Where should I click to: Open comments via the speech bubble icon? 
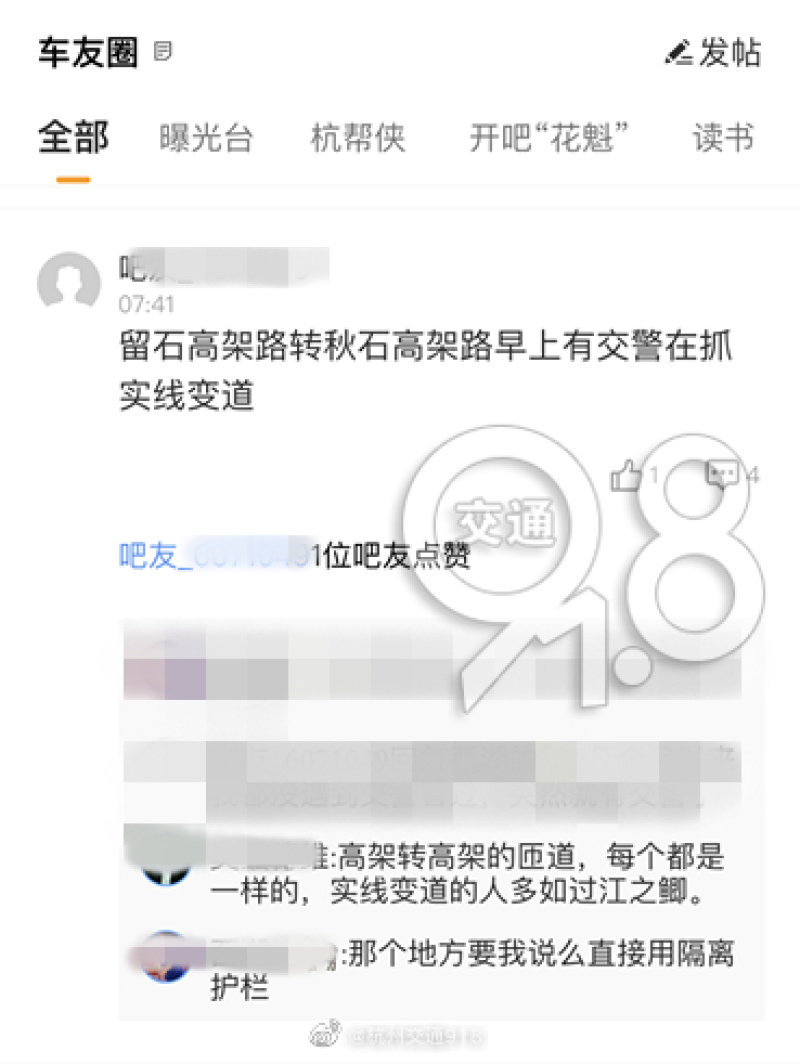tap(722, 473)
